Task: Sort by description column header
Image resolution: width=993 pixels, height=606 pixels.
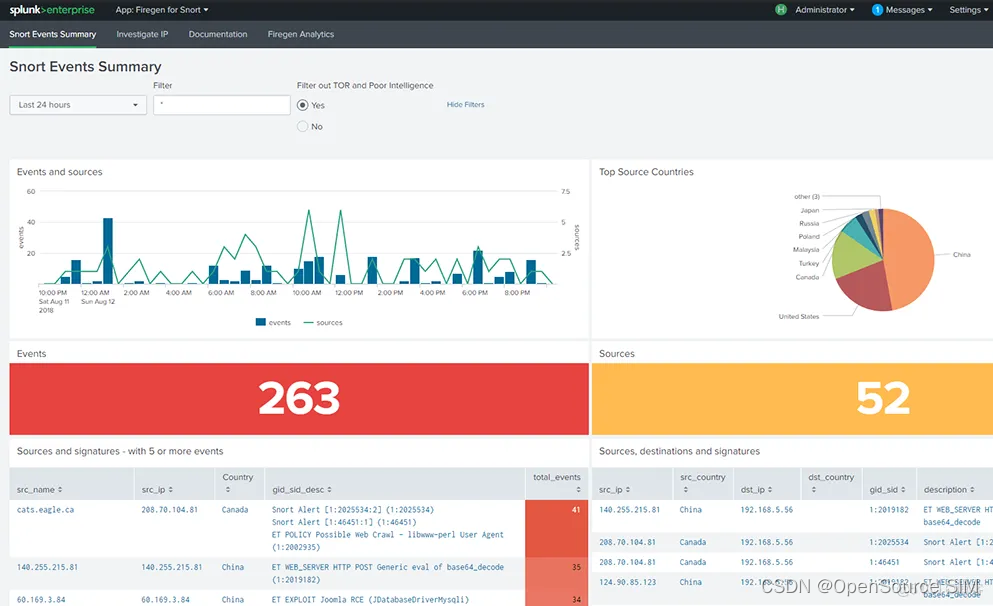Action: 949,489
